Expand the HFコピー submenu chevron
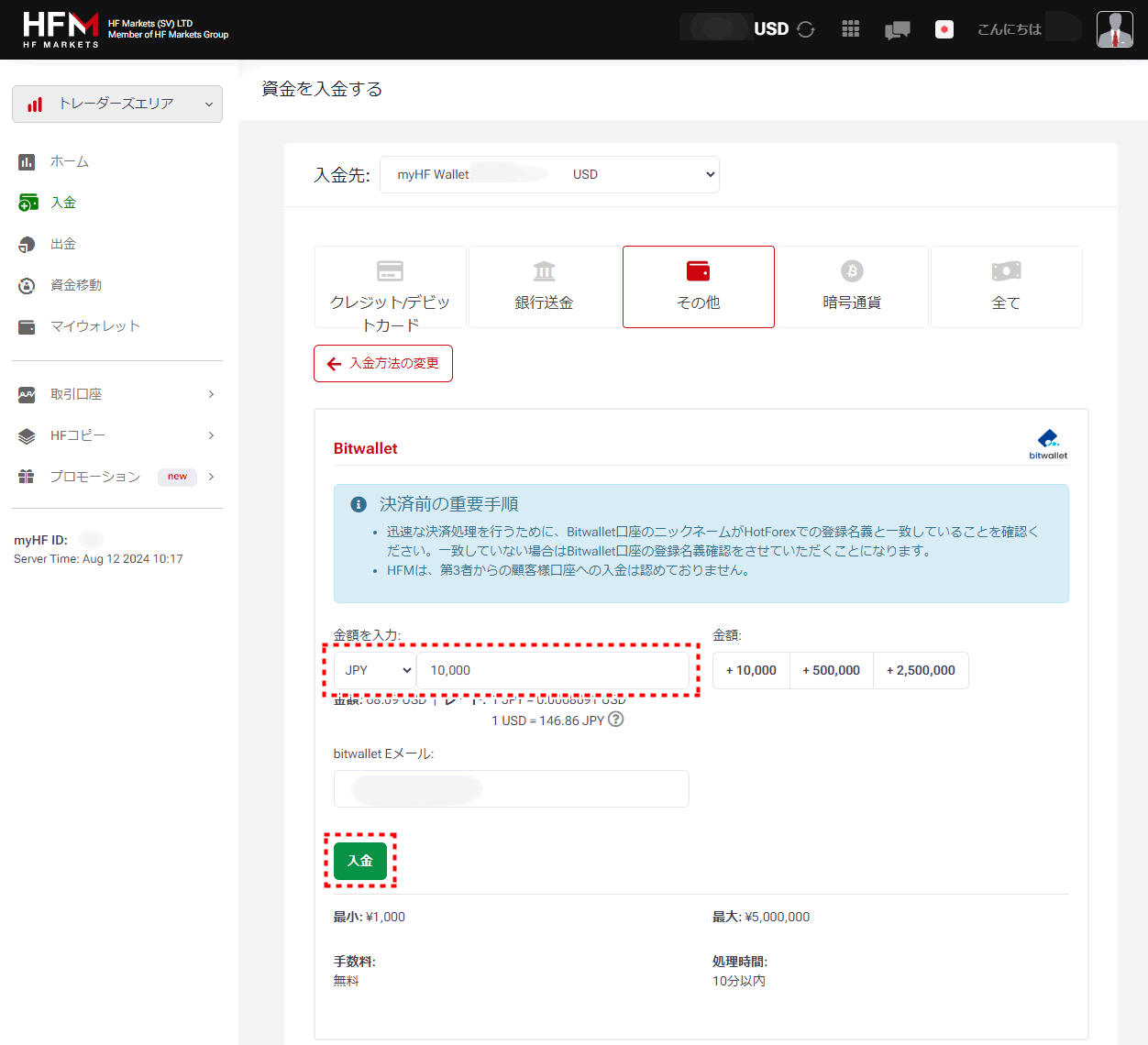 (x=211, y=435)
